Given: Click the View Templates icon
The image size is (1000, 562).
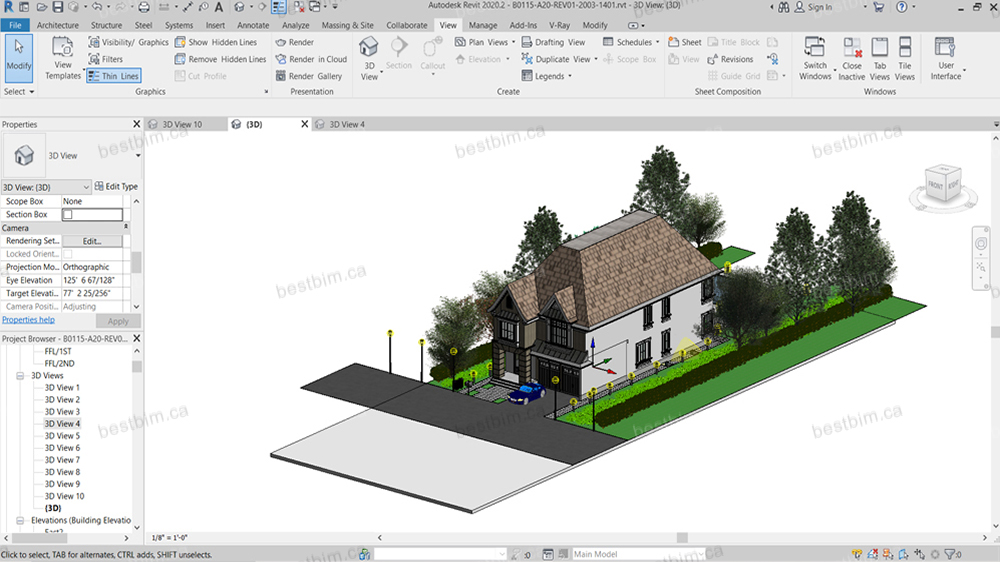Looking at the screenshot, I should (62, 48).
